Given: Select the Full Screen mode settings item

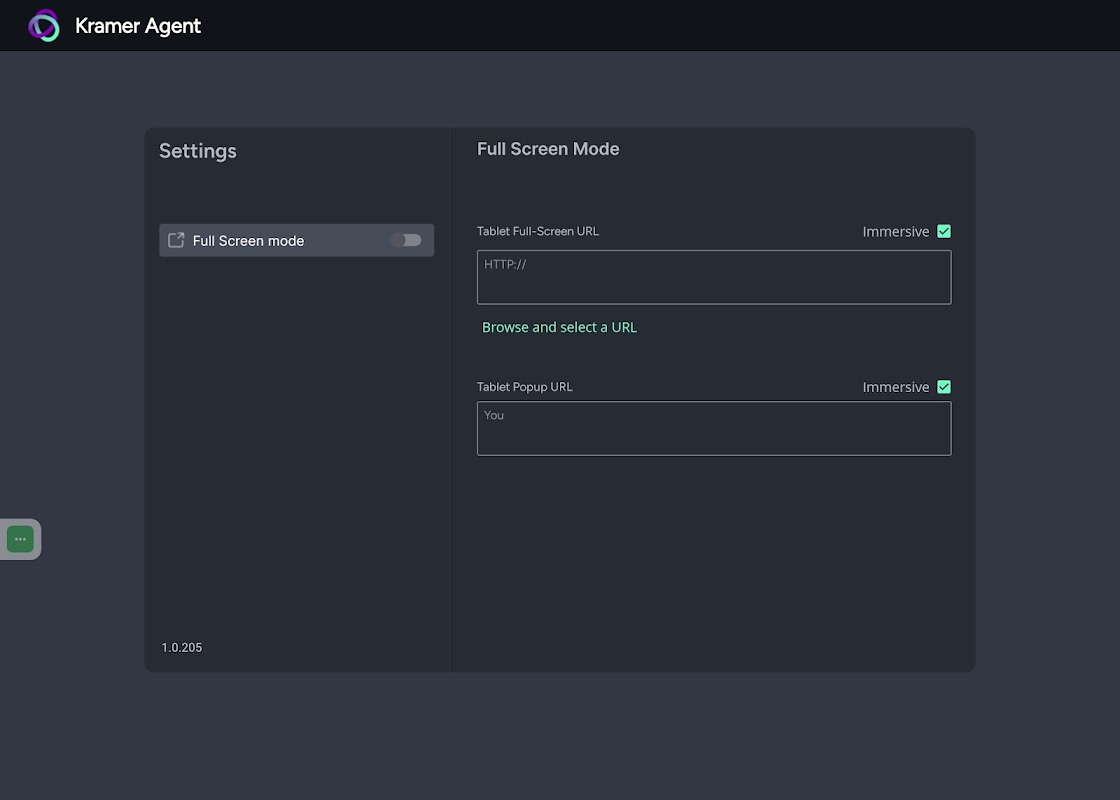Looking at the screenshot, I should pos(270,240).
